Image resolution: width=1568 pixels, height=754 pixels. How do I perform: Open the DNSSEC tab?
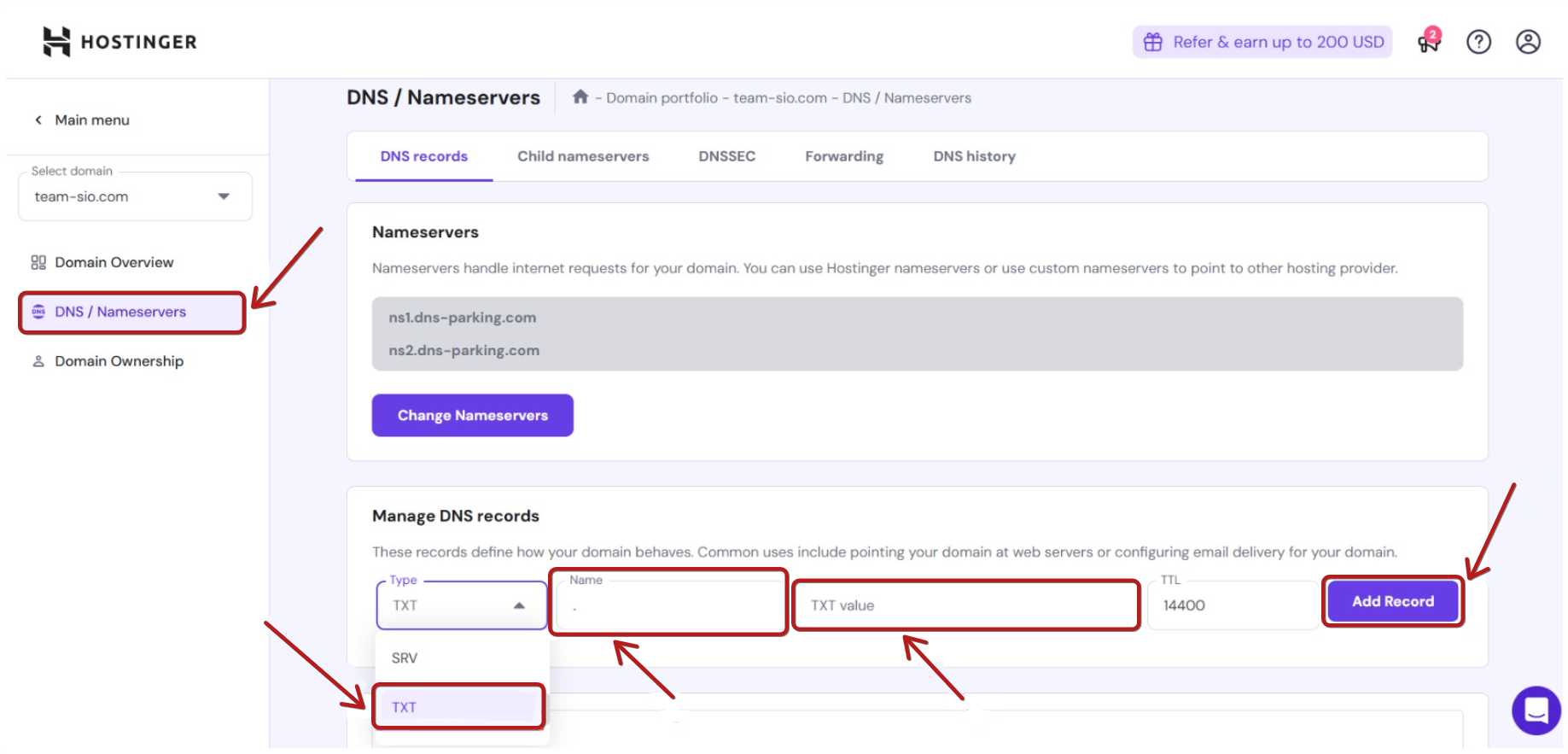pos(727,156)
